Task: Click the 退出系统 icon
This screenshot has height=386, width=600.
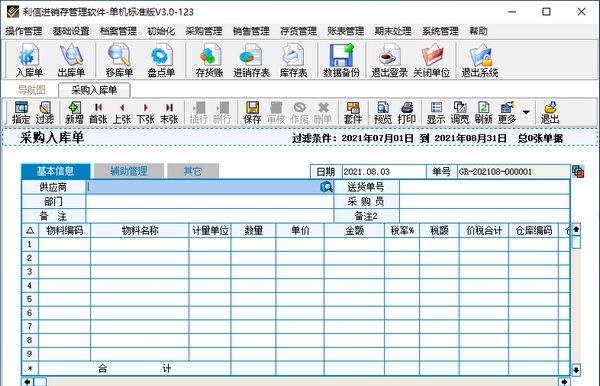Action: click(479, 60)
